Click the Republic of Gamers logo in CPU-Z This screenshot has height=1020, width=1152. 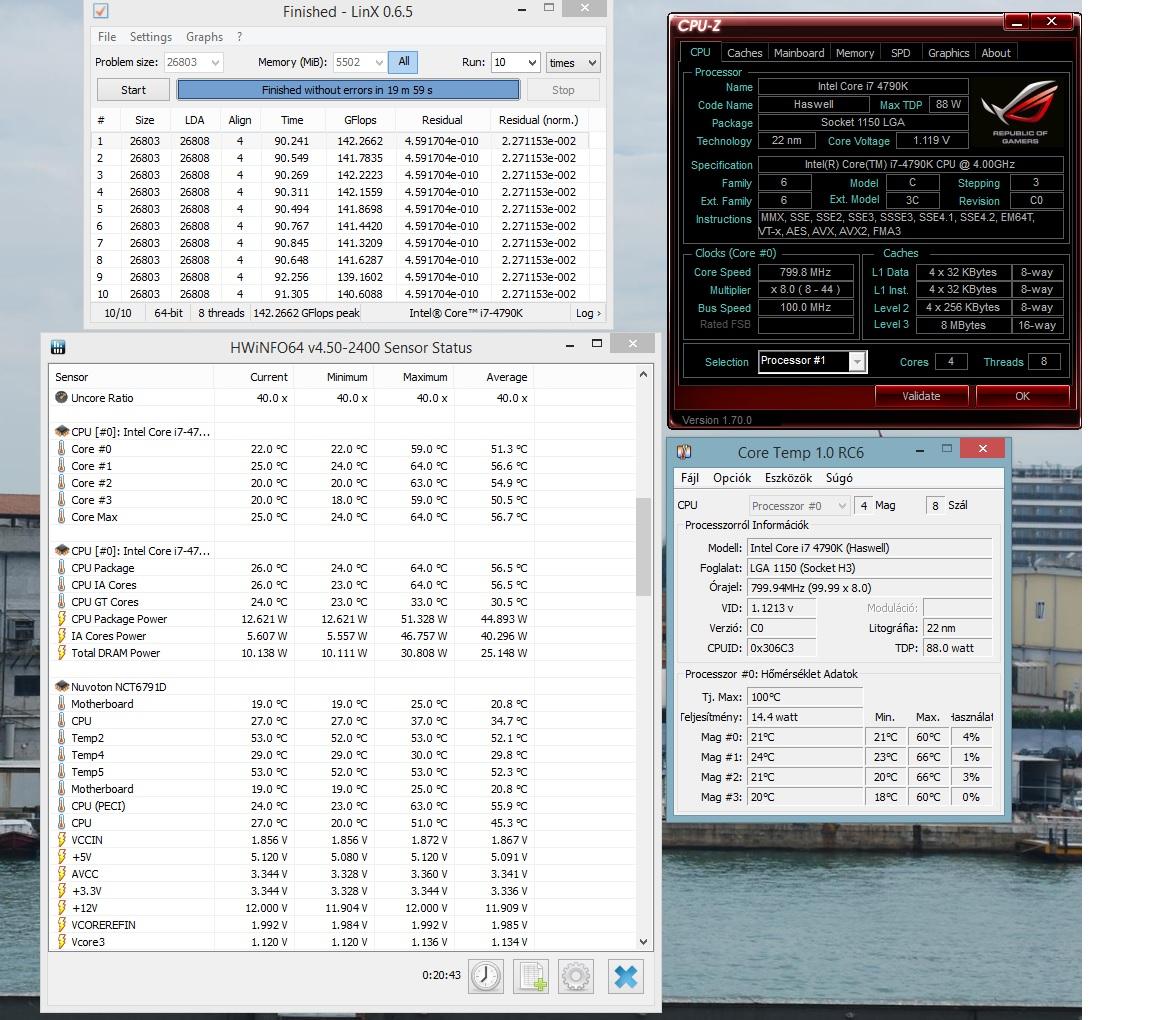point(1020,112)
